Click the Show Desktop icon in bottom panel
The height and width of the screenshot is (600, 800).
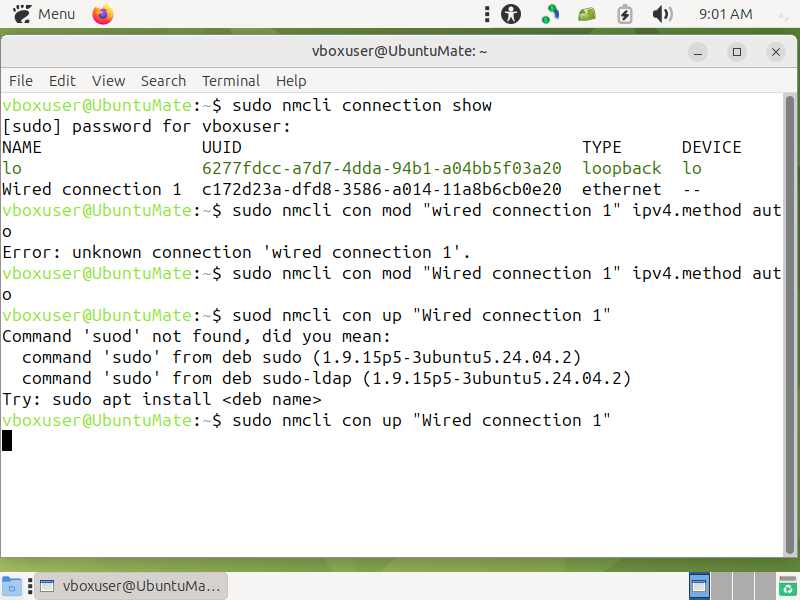pyautogui.click(x=12, y=586)
